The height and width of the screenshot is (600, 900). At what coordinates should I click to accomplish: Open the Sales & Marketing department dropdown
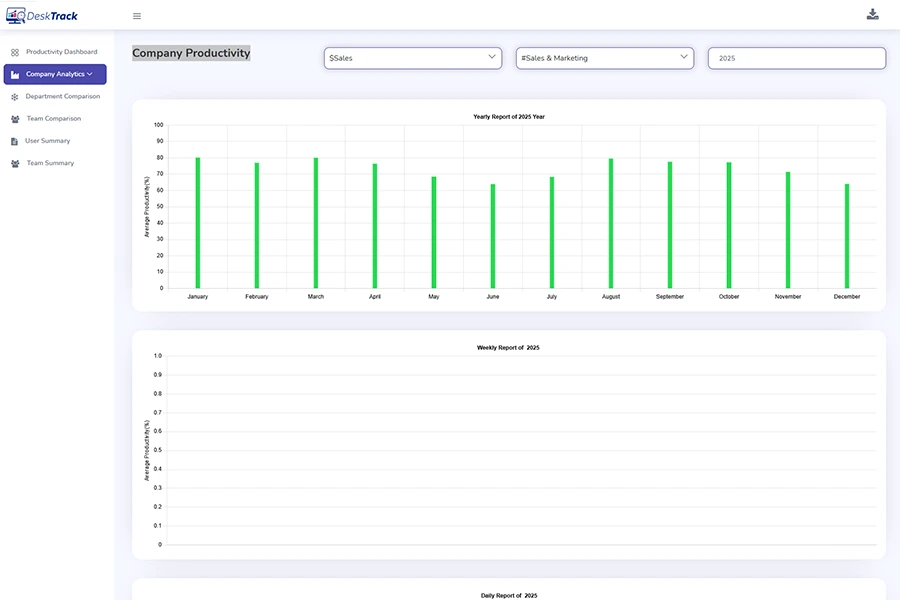[603, 58]
